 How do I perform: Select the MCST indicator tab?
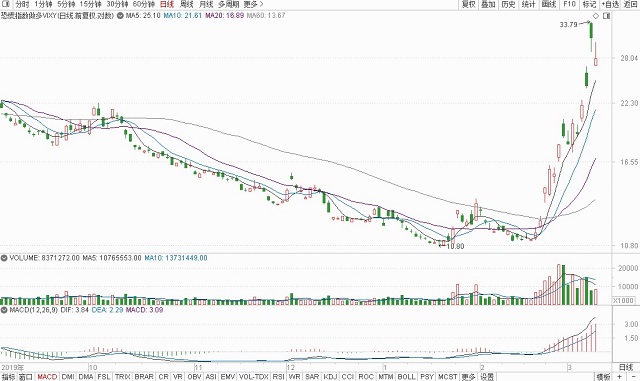point(447,377)
